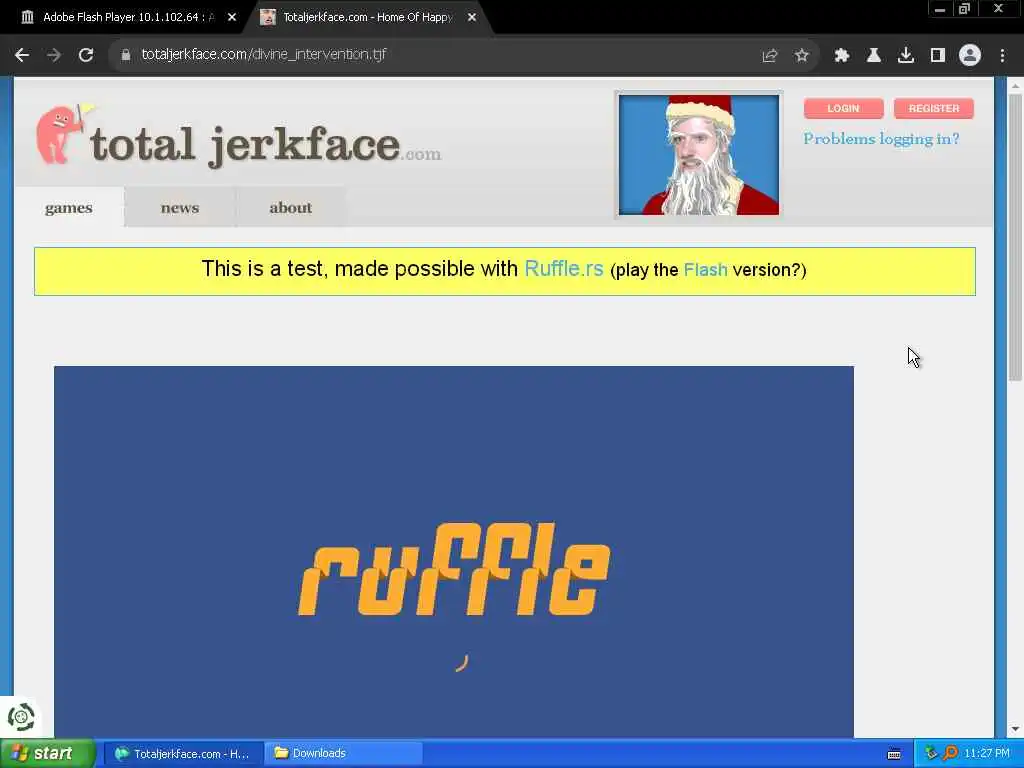The width and height of the screenshot is (1024, 768).
Task: Open the Chrome three-dot menu
Action: click(1002, 56)
